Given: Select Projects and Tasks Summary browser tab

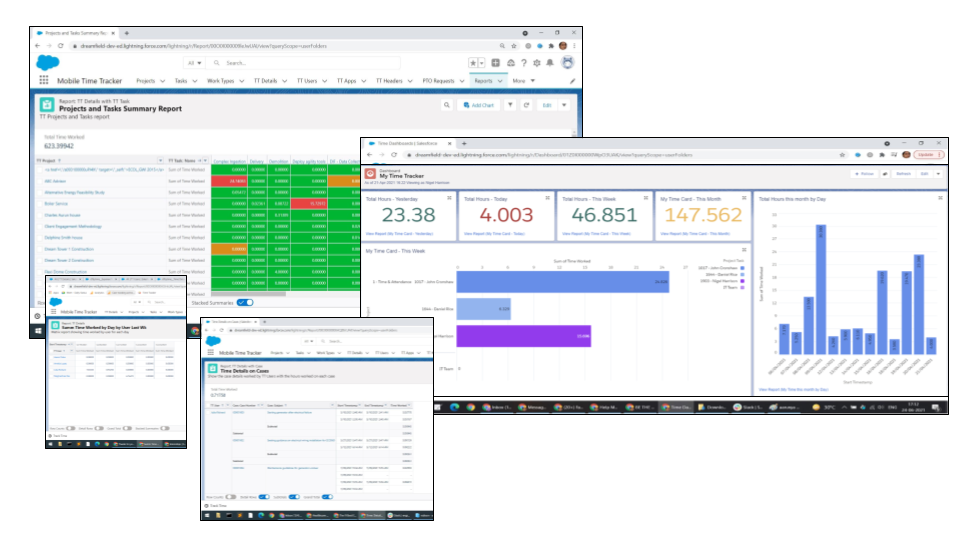Looking at the screenshot, I should pos(75,33).
